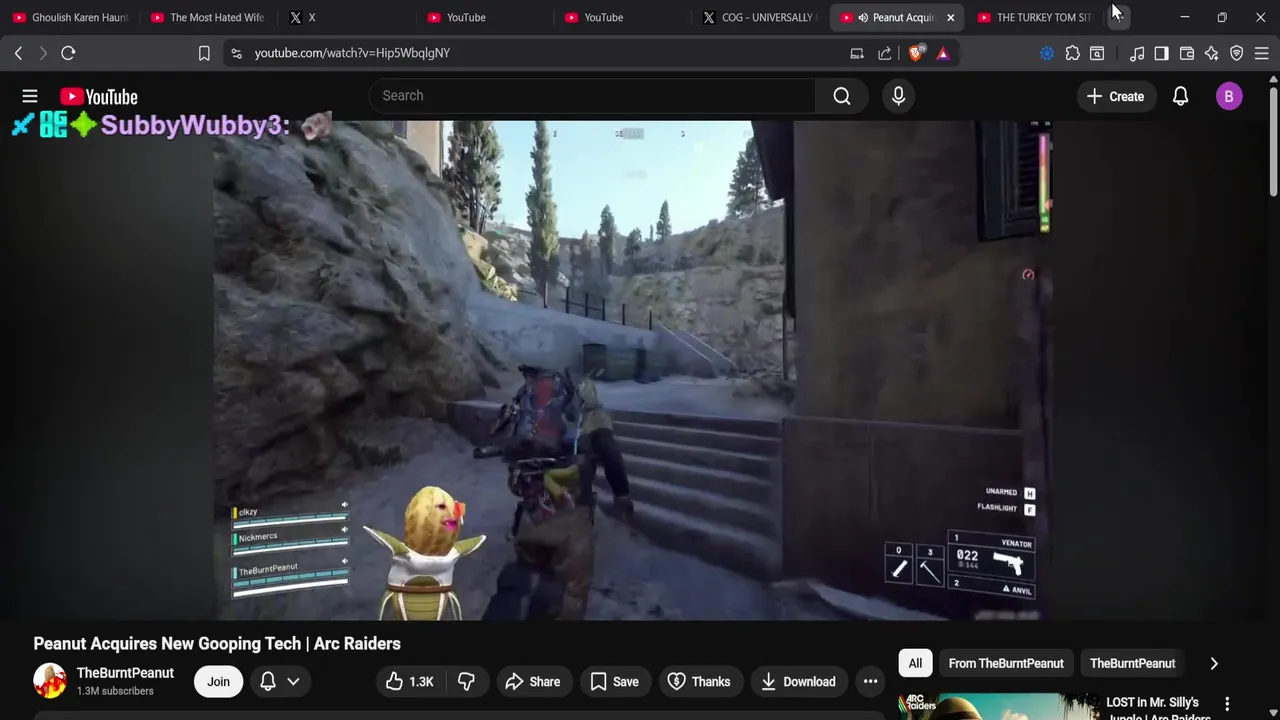Install YouTube as app icon
Viewport: 1280px width, 720px height.
[x=857, y=53]
